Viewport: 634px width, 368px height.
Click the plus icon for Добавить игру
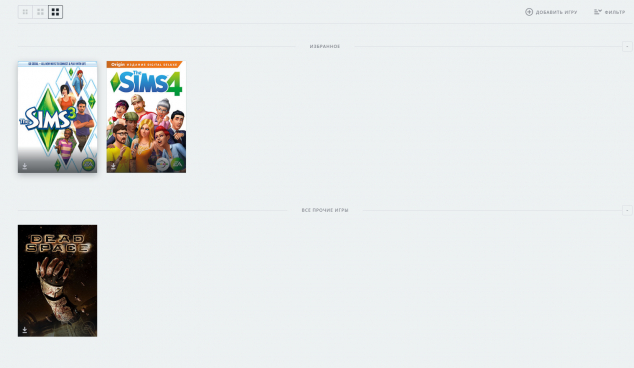click(x=529, y=12)
